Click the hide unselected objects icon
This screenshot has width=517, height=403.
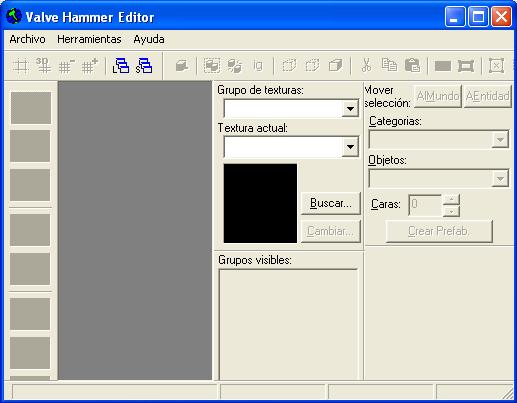point(312,66)
